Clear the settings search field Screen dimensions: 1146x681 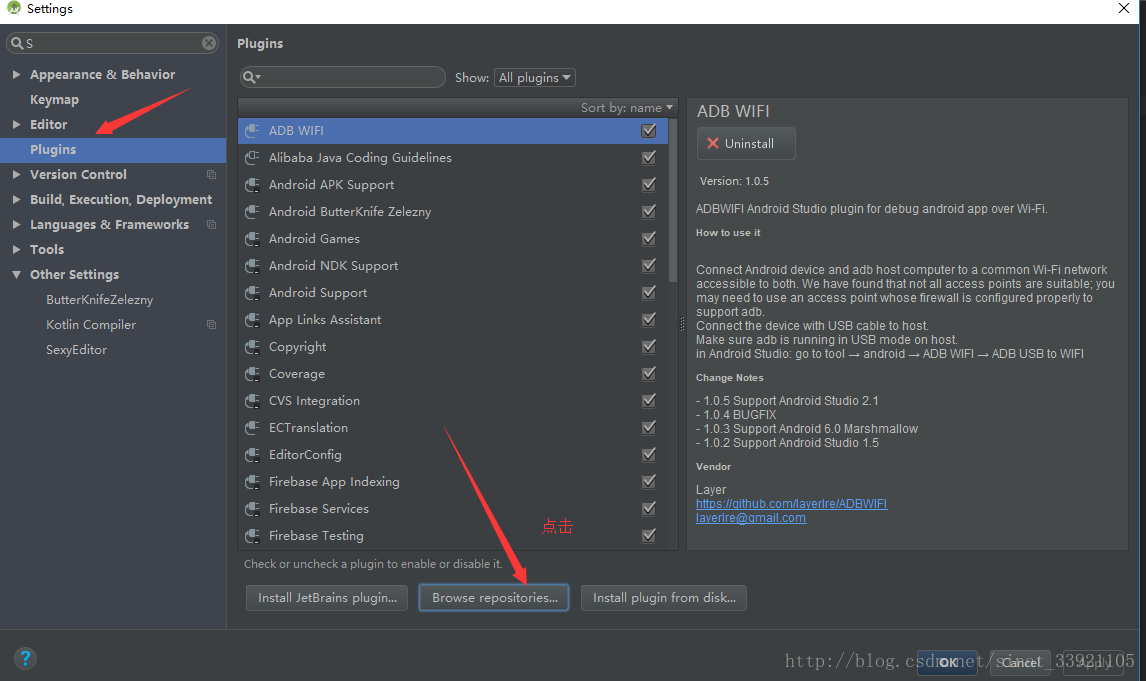pos(209,43)
